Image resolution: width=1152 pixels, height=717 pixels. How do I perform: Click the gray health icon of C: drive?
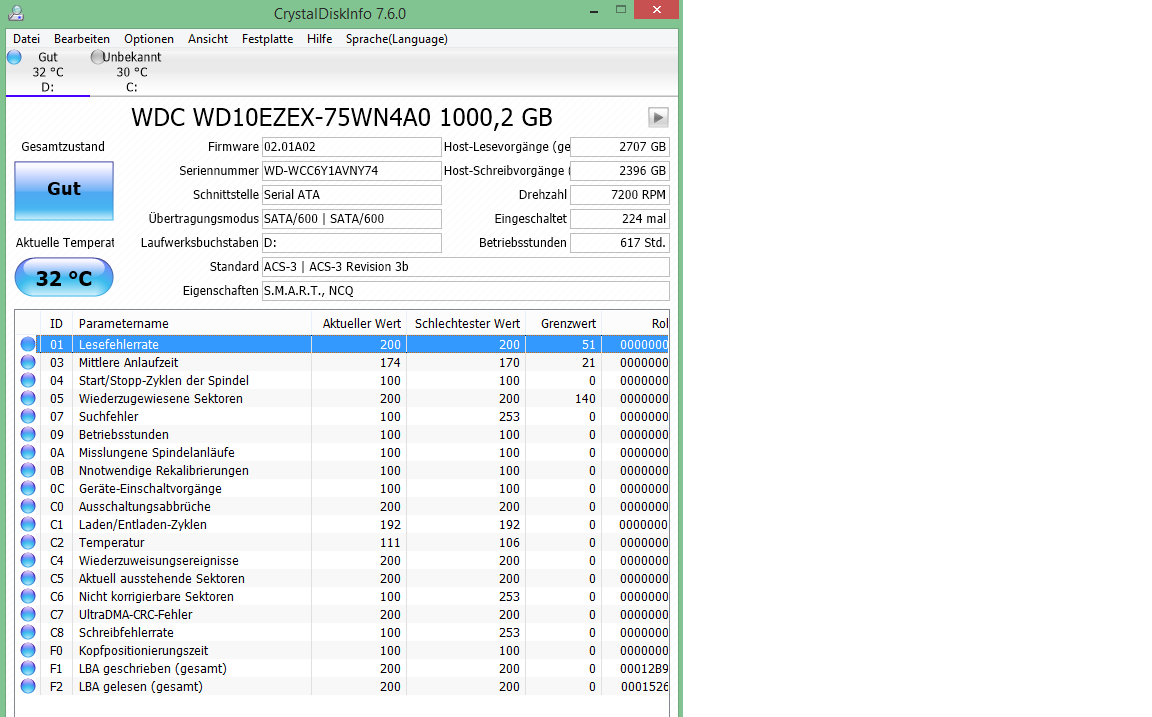point(97,57)
